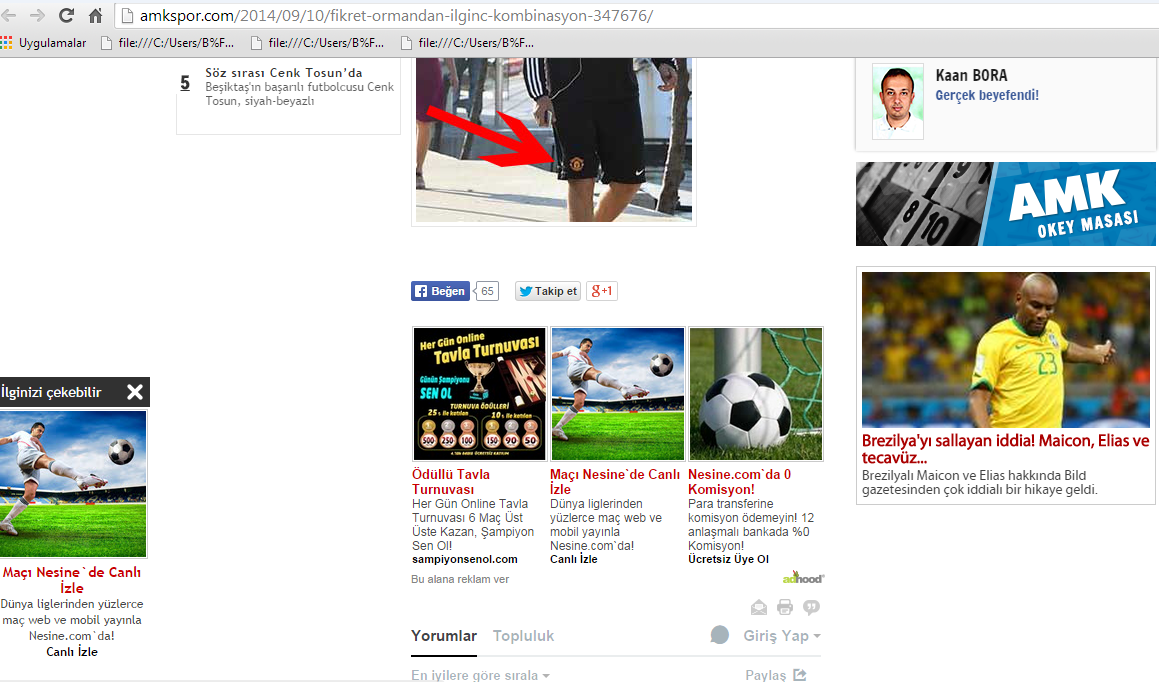Follow on Twitter via Takip et button

click(548, 291)
